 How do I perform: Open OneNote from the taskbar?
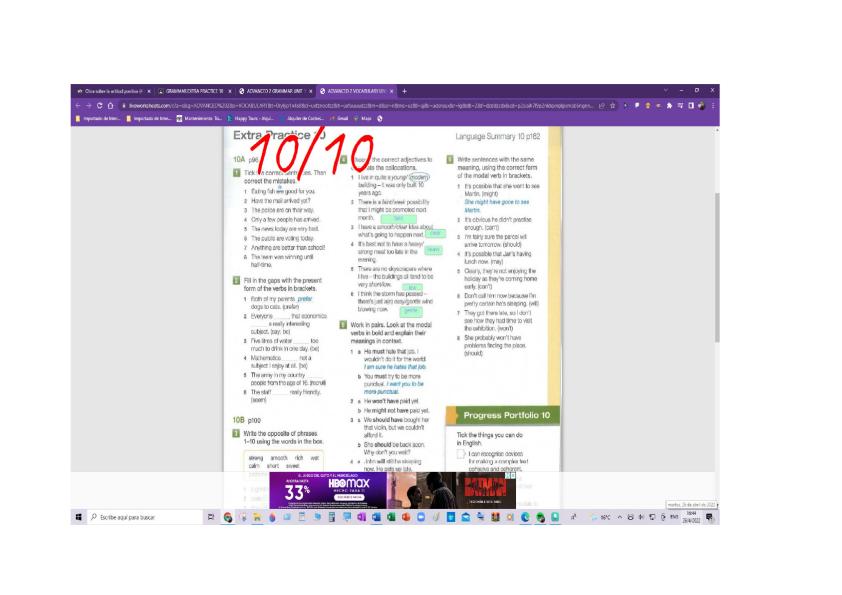[x=361, y=517]
